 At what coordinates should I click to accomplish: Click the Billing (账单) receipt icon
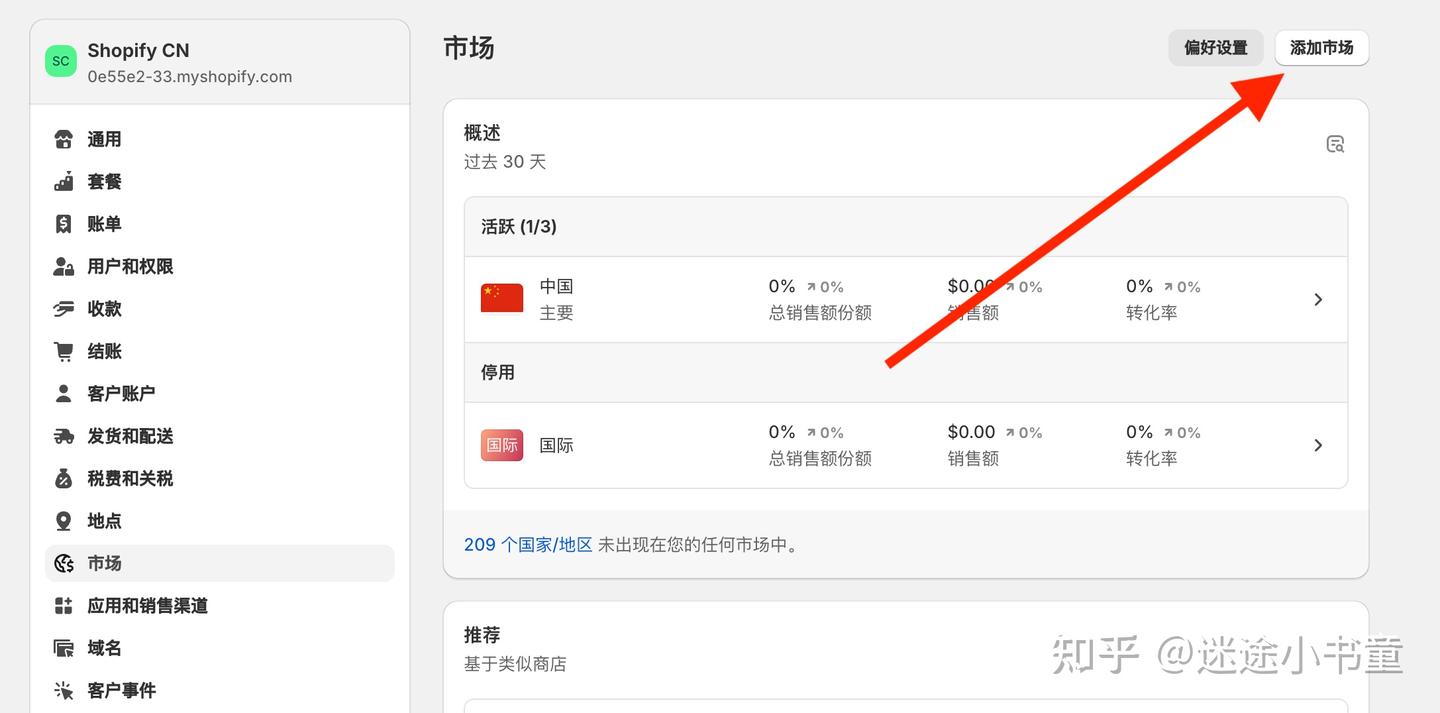coord(64,224)
